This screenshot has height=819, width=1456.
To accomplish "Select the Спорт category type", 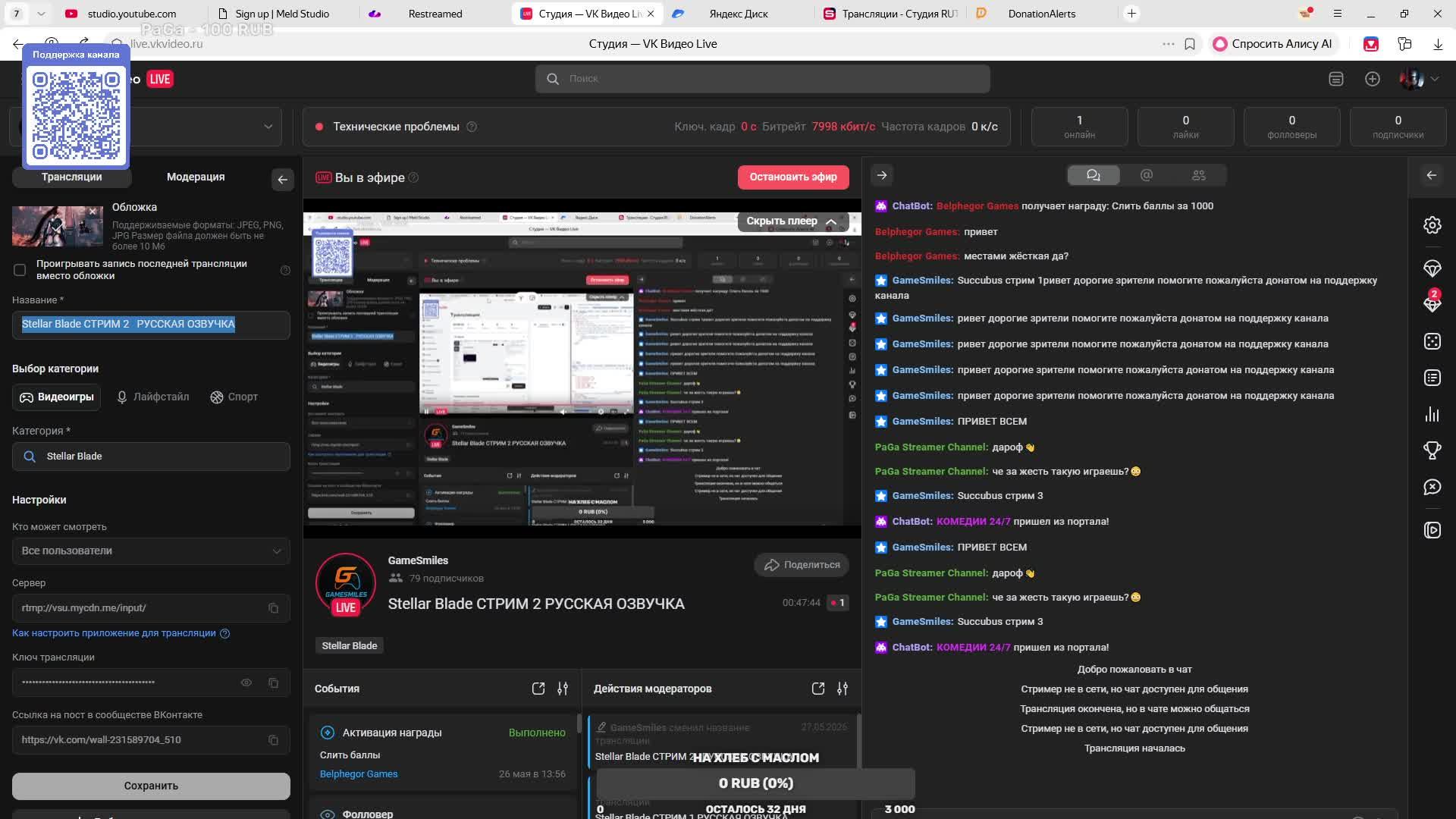I will [234, 397].
